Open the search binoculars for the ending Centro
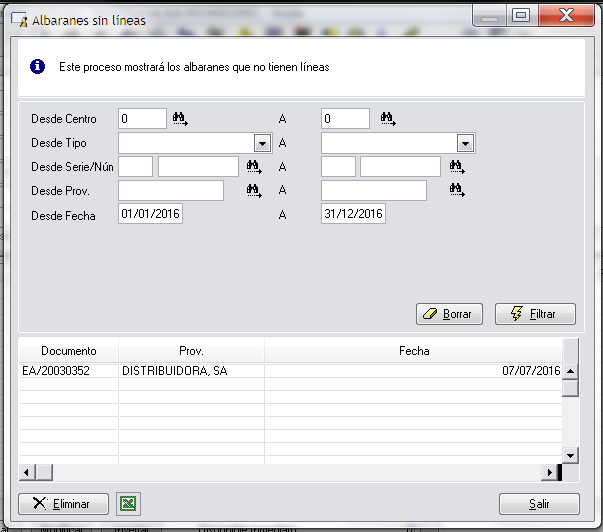 [388, 119]
